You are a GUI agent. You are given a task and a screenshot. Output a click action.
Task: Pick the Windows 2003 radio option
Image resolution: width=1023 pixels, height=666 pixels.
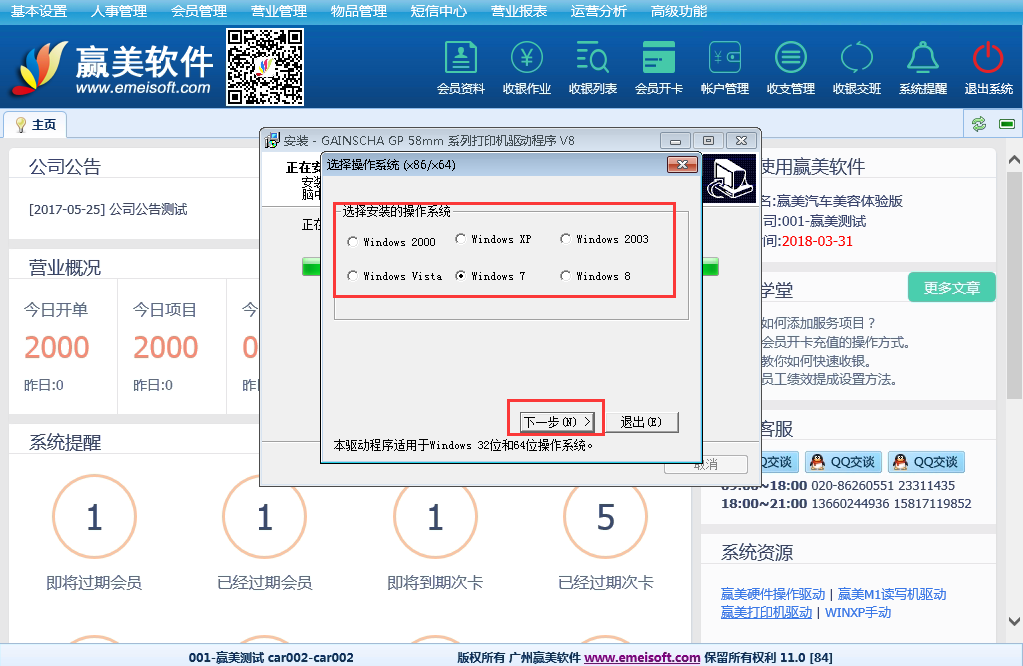566,240
